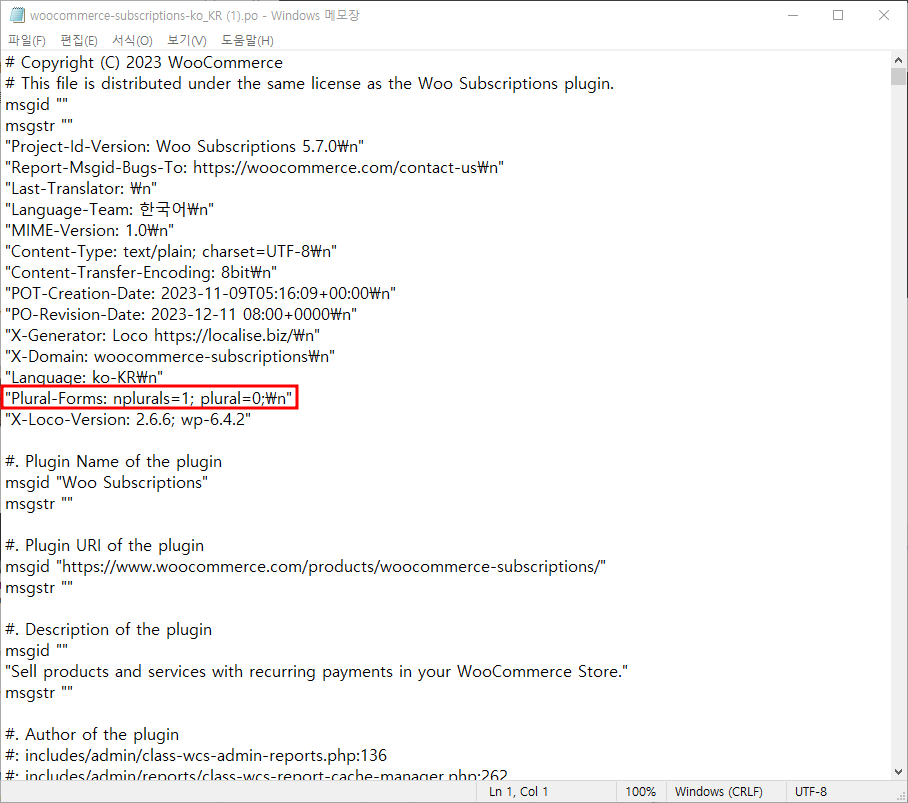Click the vertical scrollbar thumb
Viewport: 908px width, 803px height.
(x=898, y=76)
